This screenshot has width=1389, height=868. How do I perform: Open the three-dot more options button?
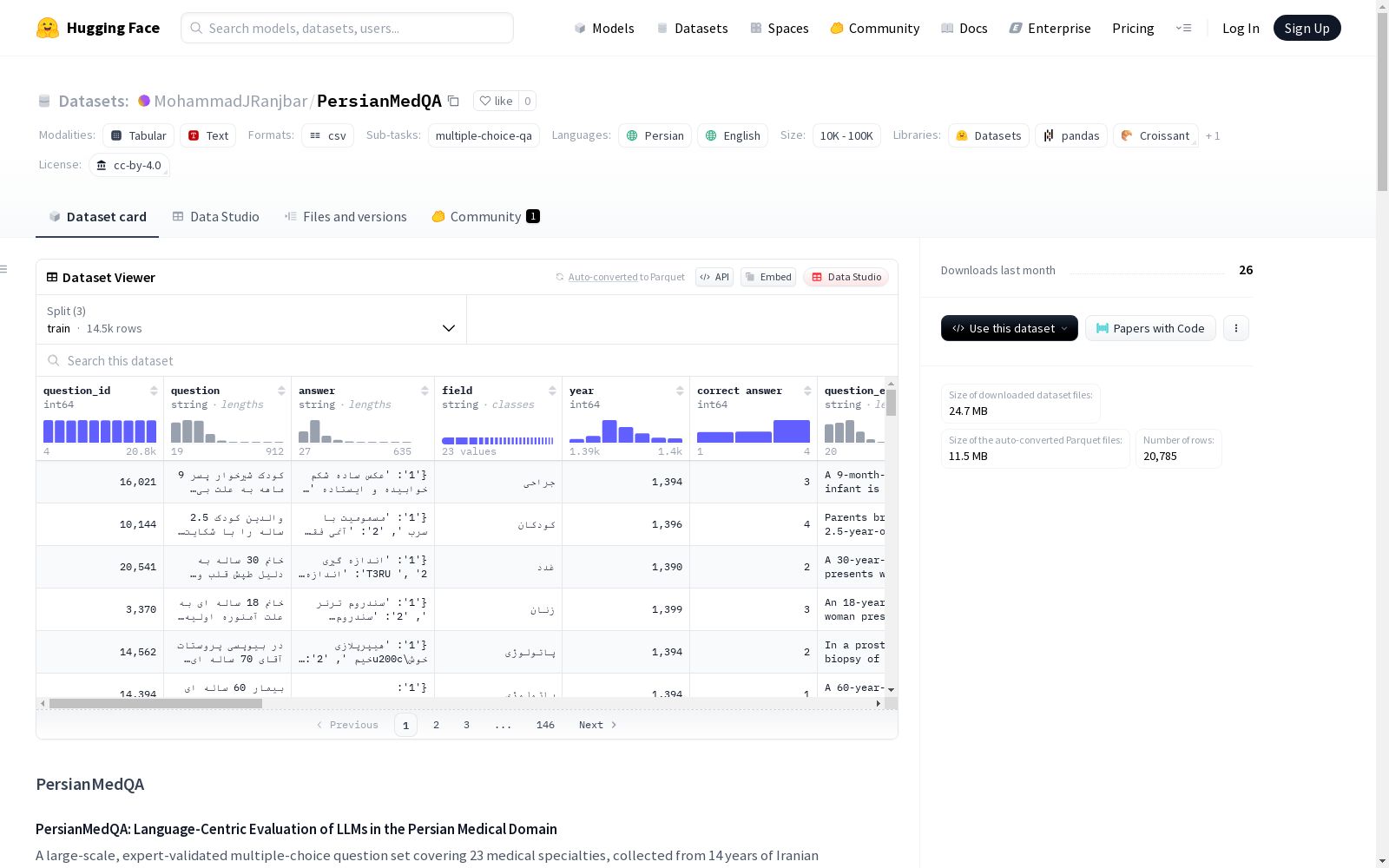pos(1236,328)
